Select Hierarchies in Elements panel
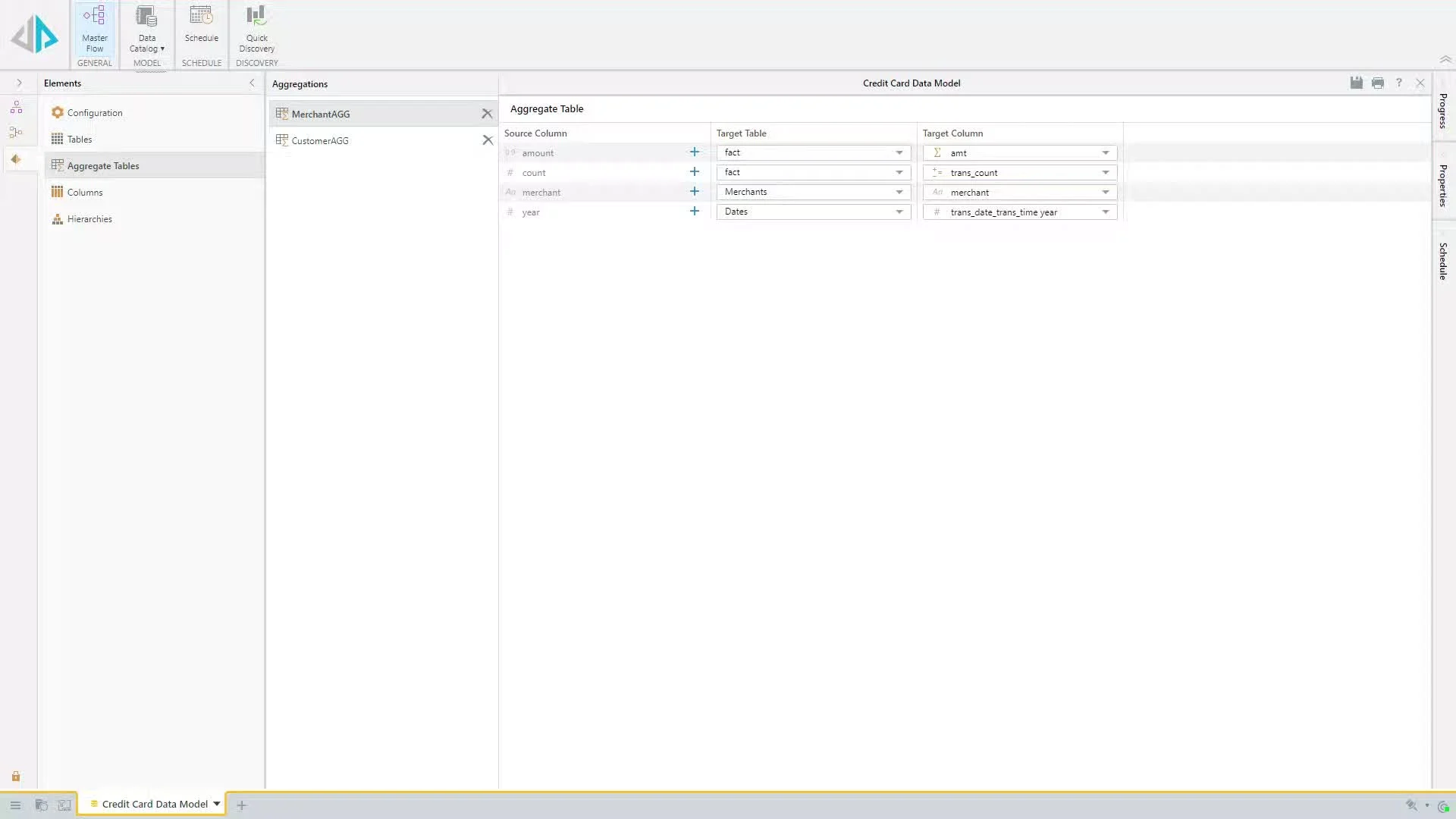 pos(89,219)
